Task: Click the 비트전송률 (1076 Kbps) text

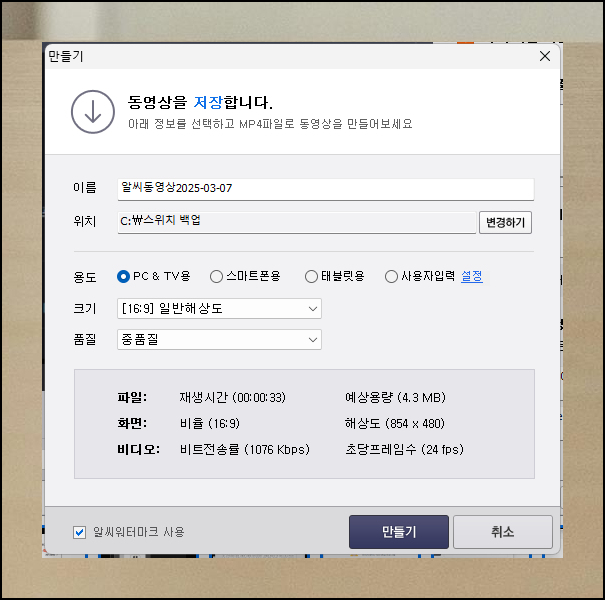Action: [245, 450]
